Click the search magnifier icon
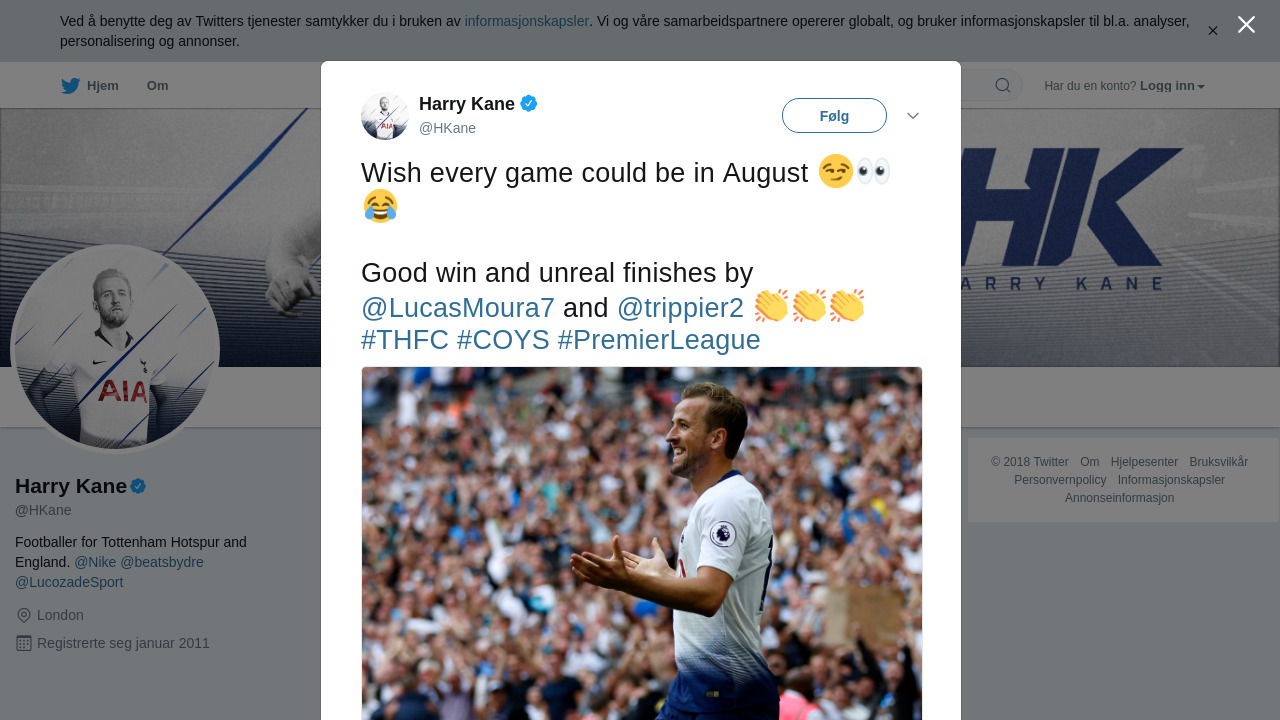 (x=1002, y=86)
